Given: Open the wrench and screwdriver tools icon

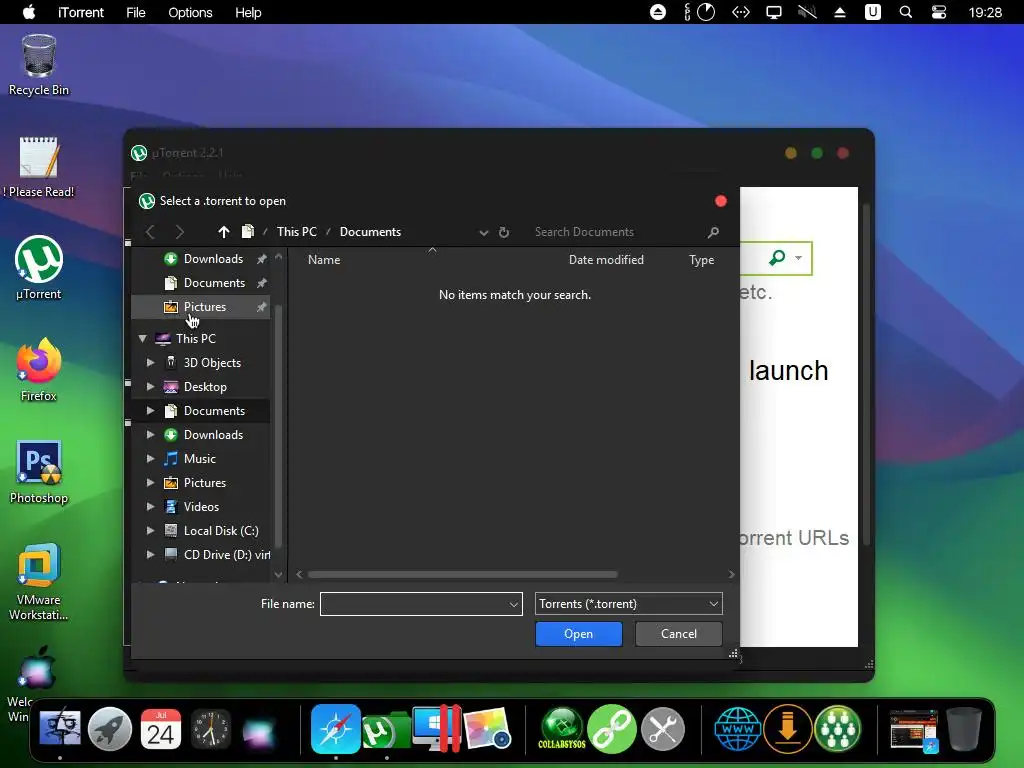Looking at the screenshot, I should [x=662, y=728].
